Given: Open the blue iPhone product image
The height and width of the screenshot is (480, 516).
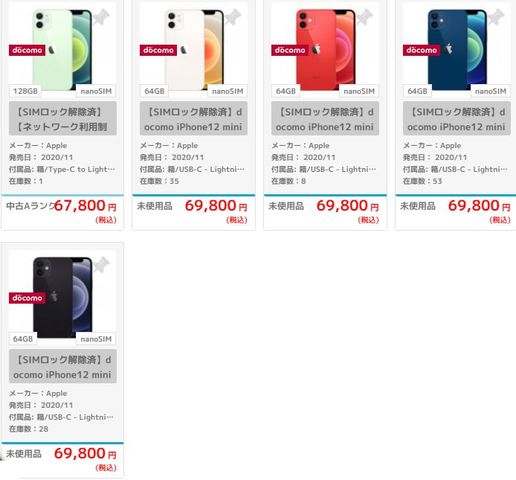Looking at the screenshot, I should click(457, 50).
